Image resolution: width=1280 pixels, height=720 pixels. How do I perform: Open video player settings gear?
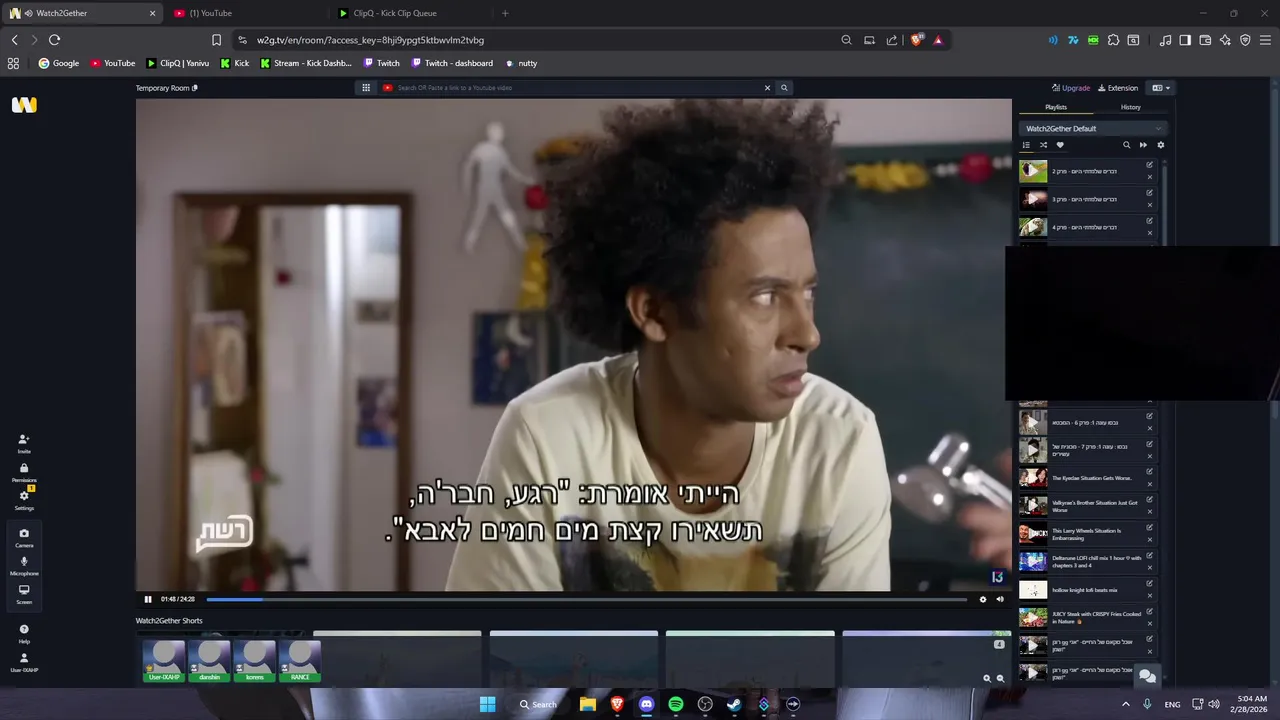point(983,599)
